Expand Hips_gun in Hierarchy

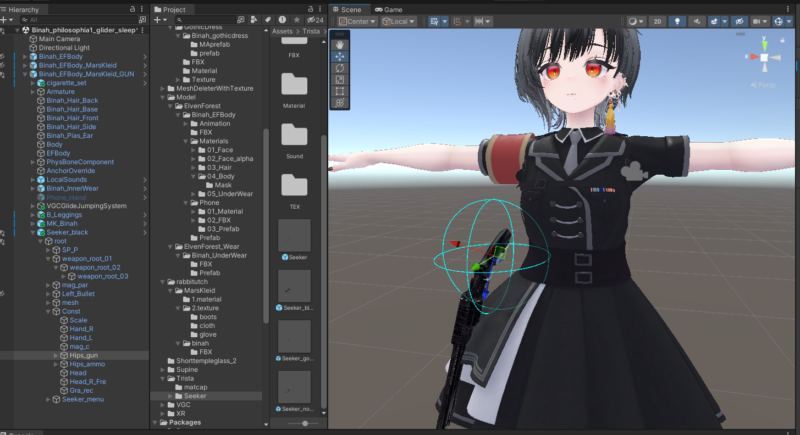56,355
